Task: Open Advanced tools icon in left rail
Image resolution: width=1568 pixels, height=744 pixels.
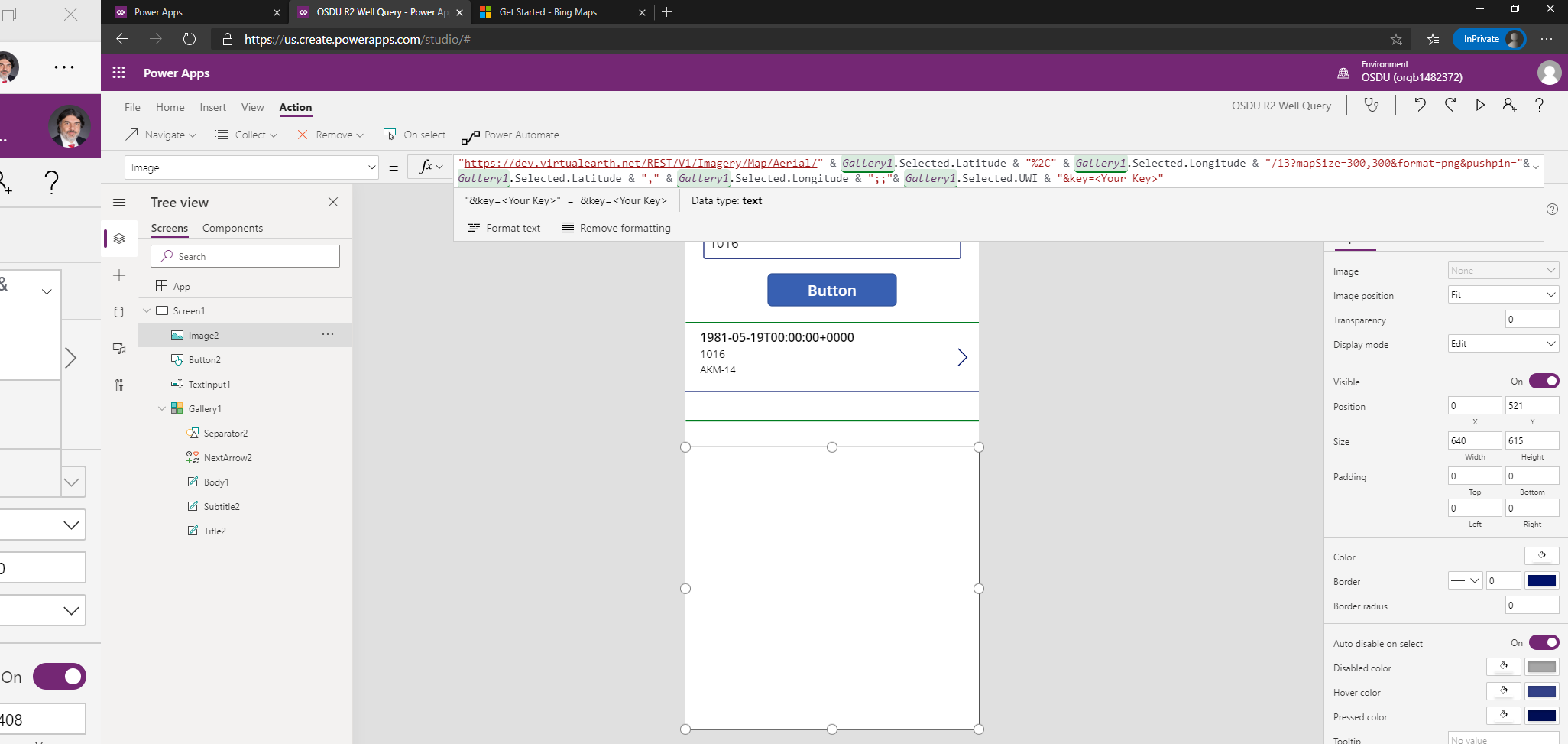Action: (x=119, y=385)
